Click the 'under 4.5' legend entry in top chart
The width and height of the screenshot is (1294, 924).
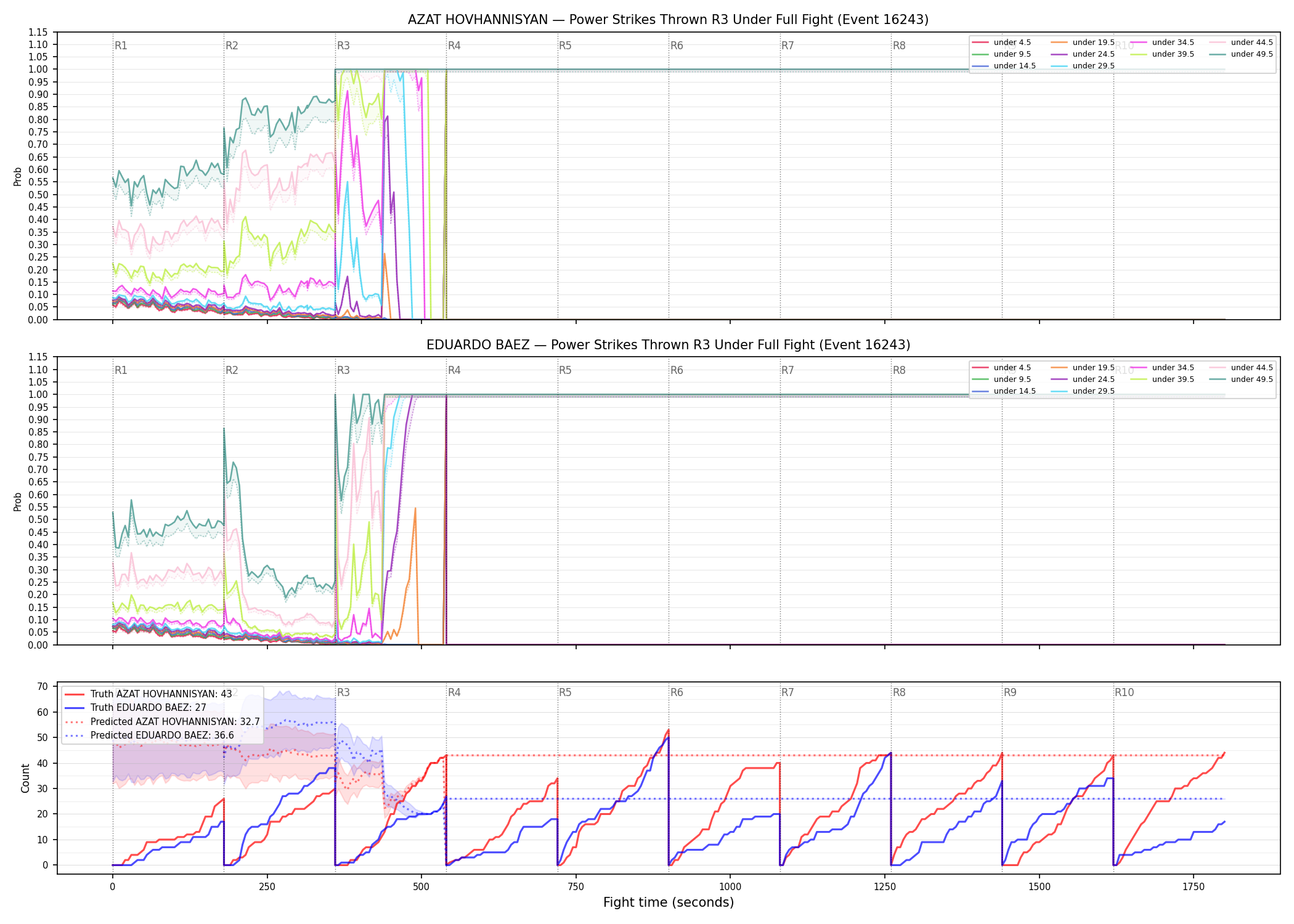(x=1001, y=43)
